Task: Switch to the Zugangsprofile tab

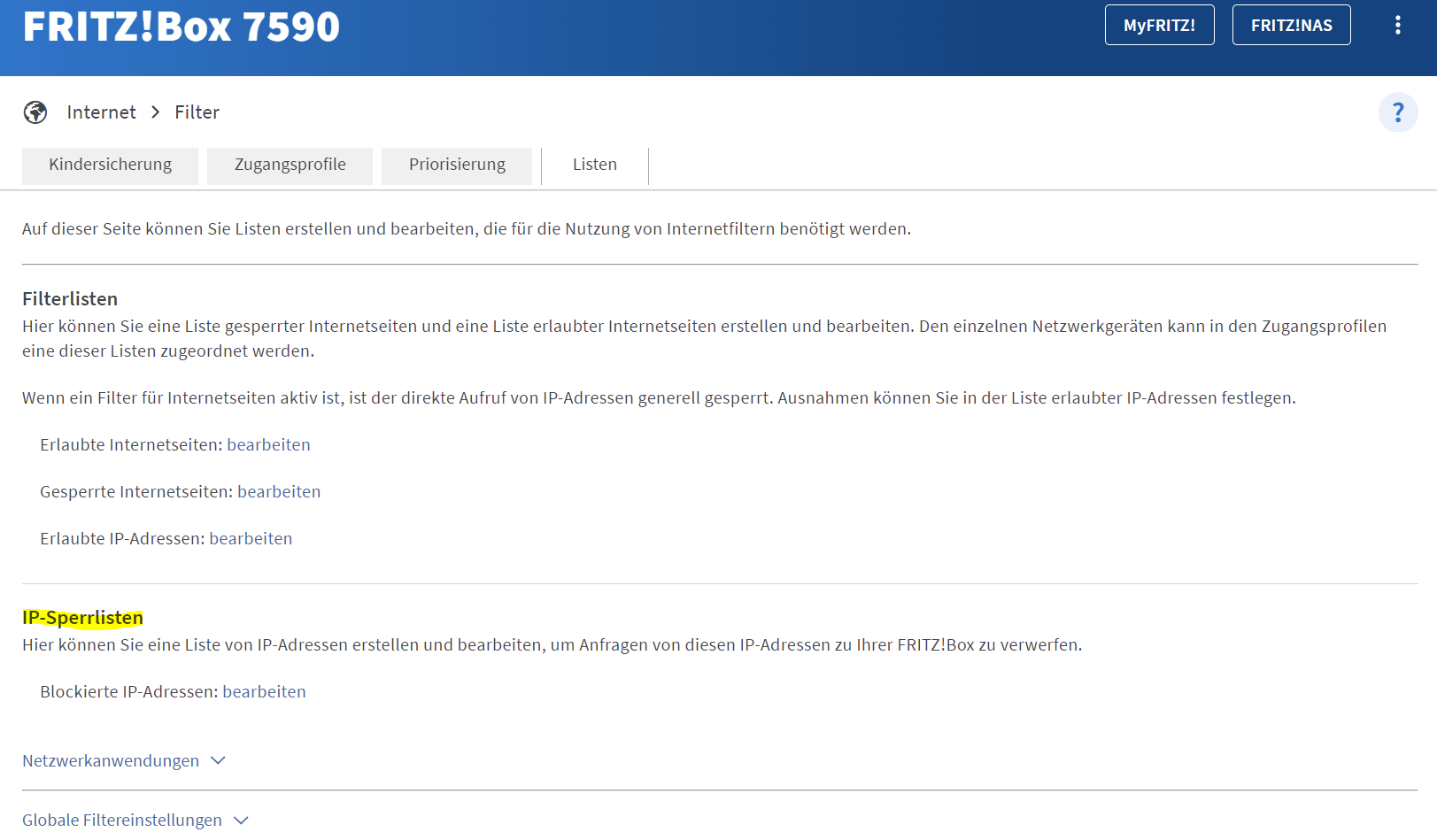Action: 290,166
